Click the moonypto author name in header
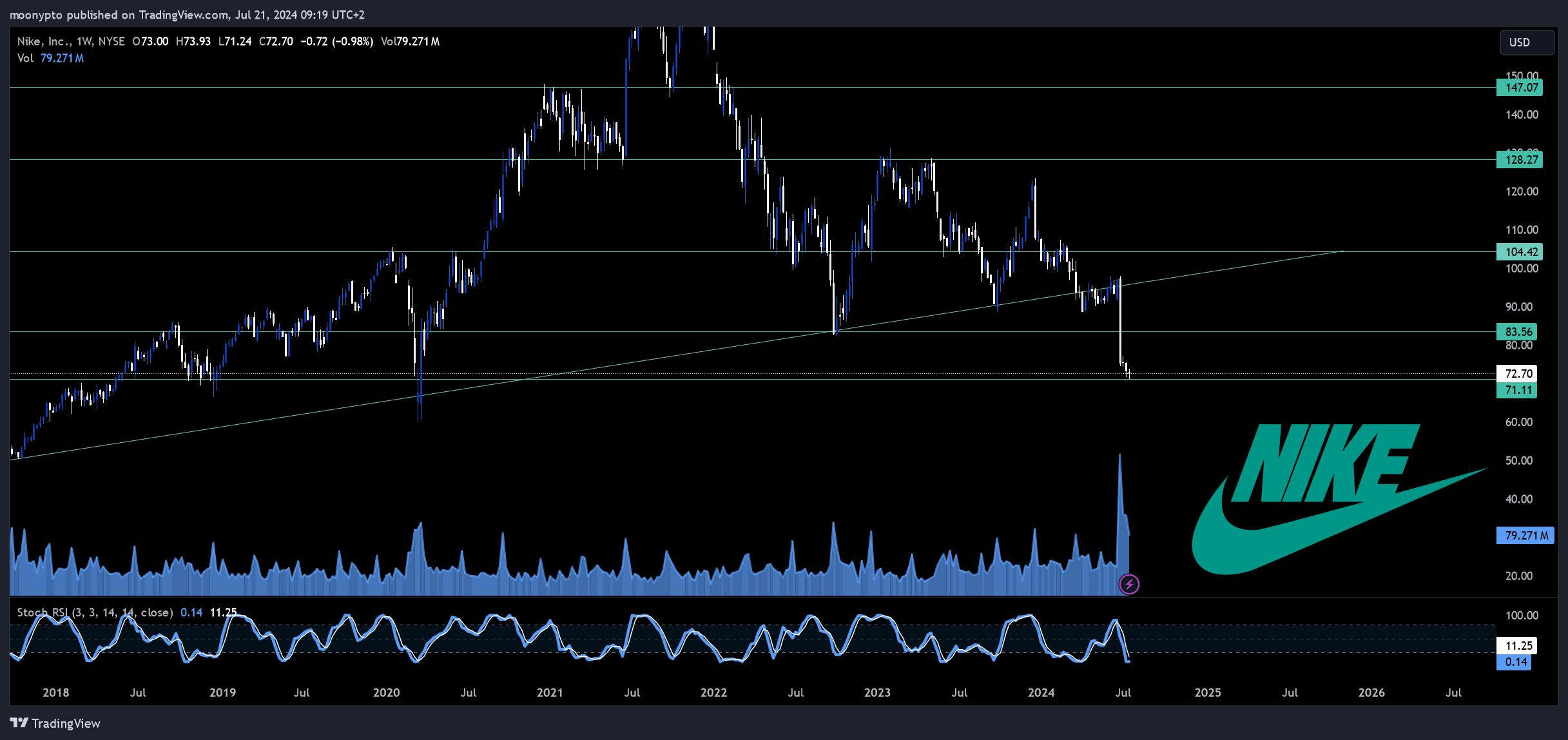The image size is (1568, 740). pos(37,15)
